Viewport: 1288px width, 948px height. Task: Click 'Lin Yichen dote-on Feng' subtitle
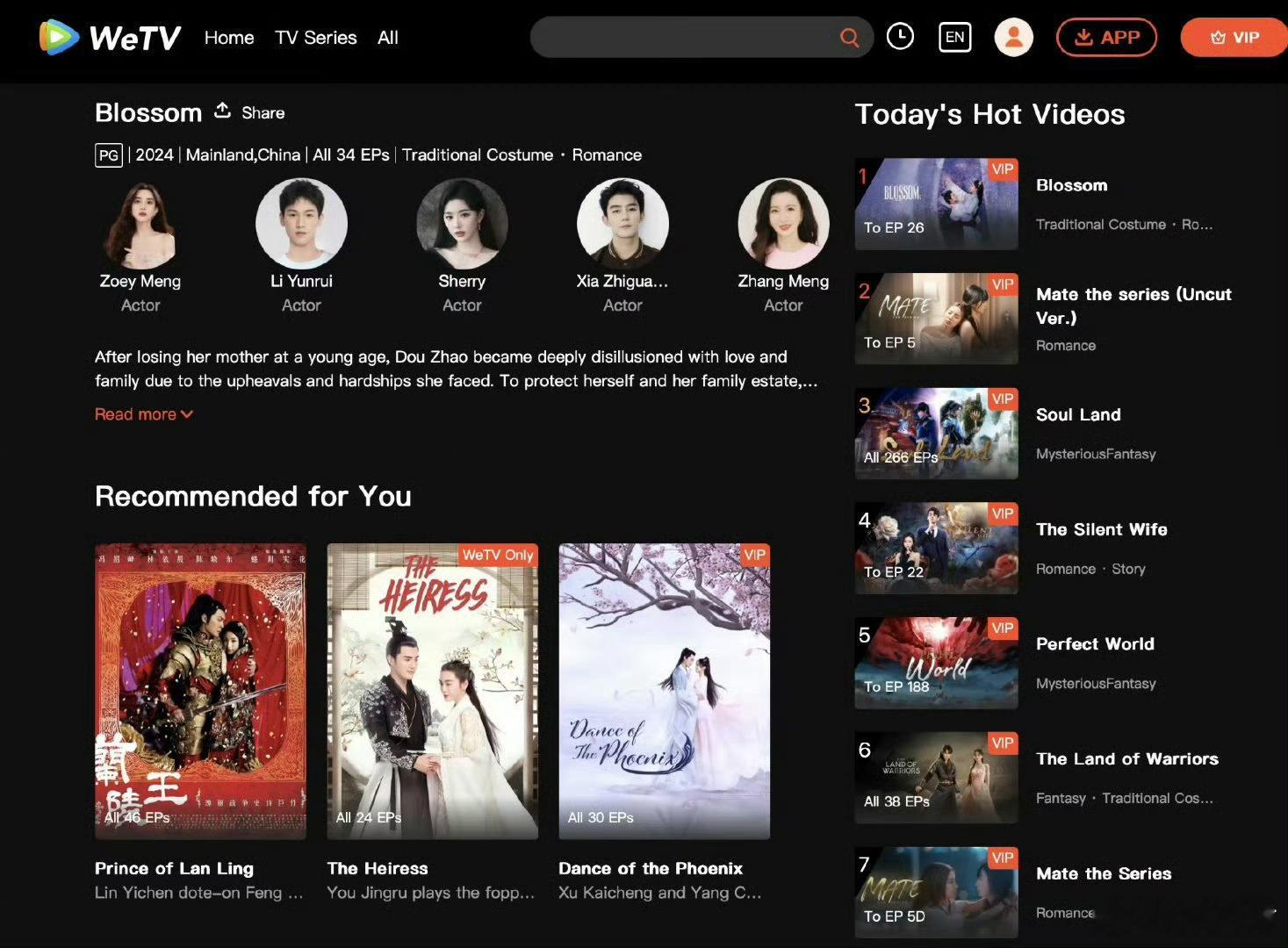tap(198, 893)
